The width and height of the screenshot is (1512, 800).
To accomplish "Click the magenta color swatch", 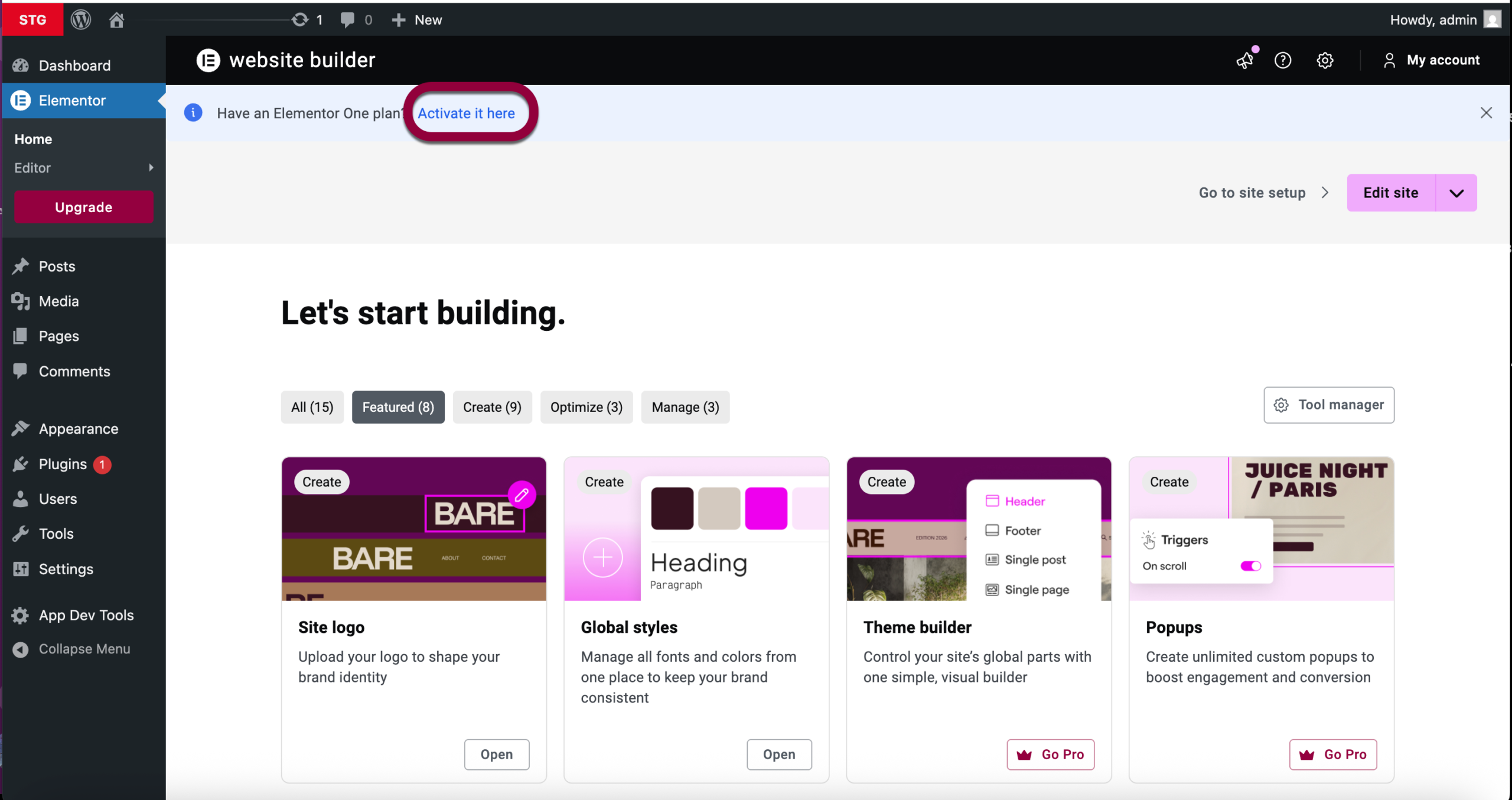I will tap(765, 508).
